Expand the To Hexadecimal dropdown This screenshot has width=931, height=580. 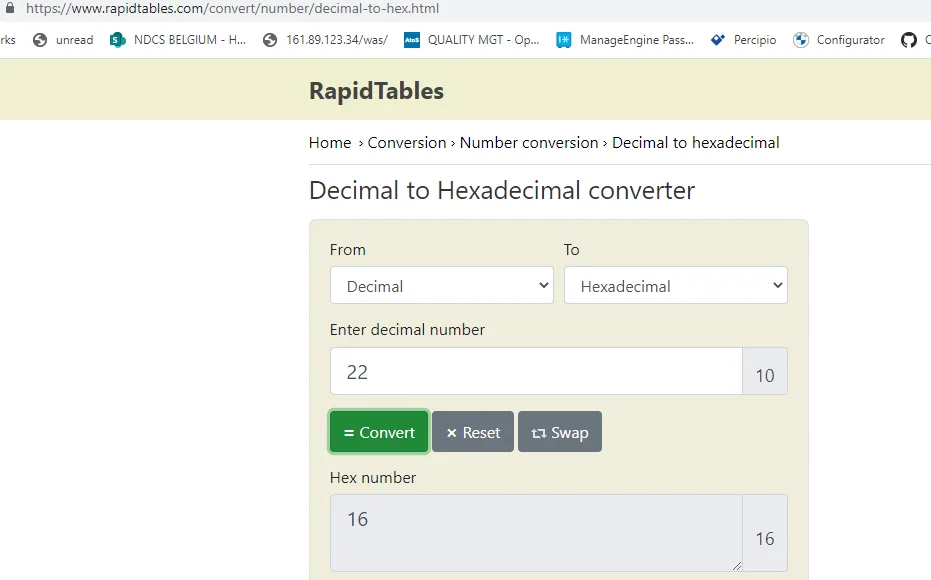[676, 286]
